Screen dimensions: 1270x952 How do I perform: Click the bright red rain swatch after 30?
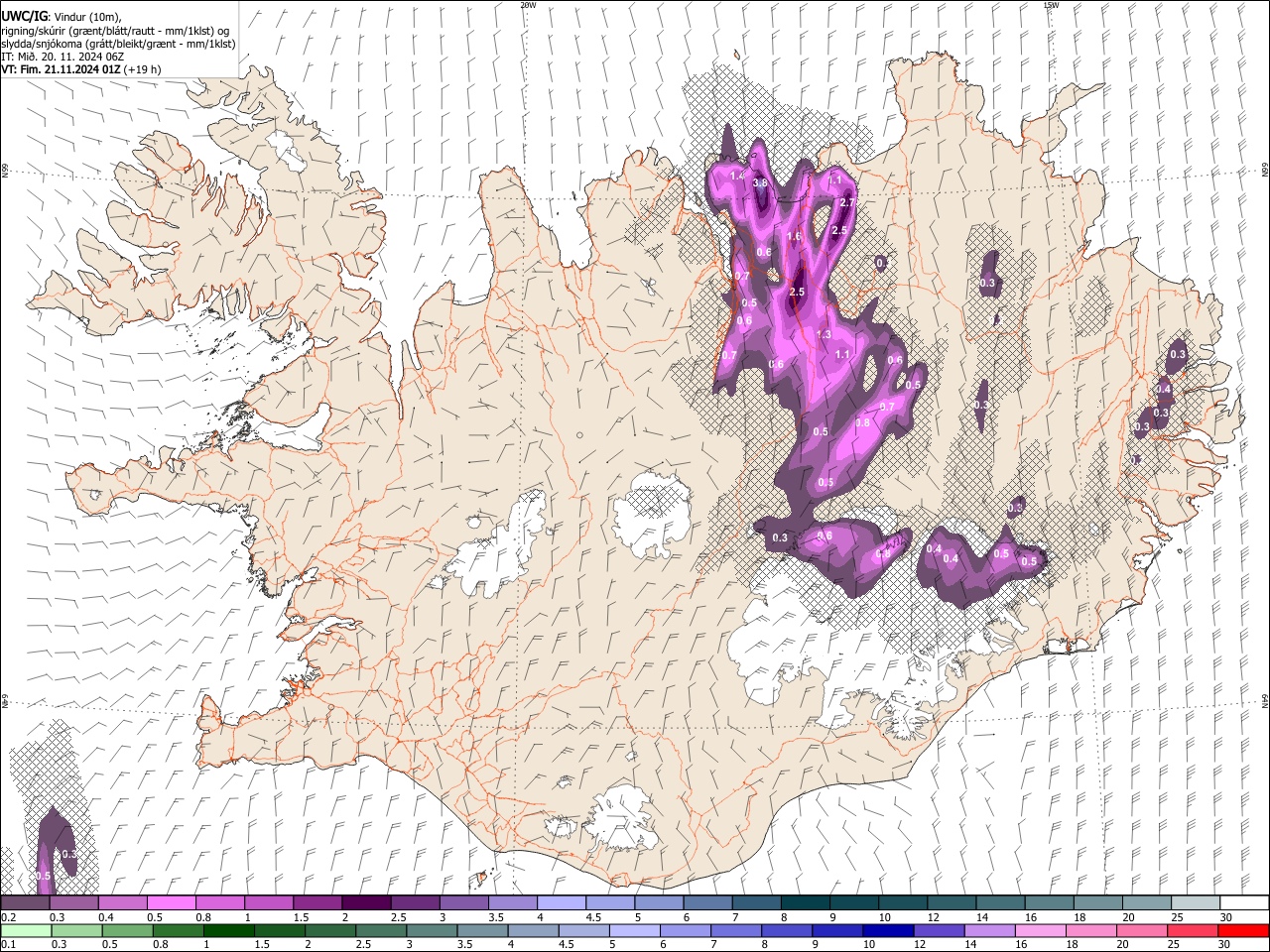click(1242, 930)
